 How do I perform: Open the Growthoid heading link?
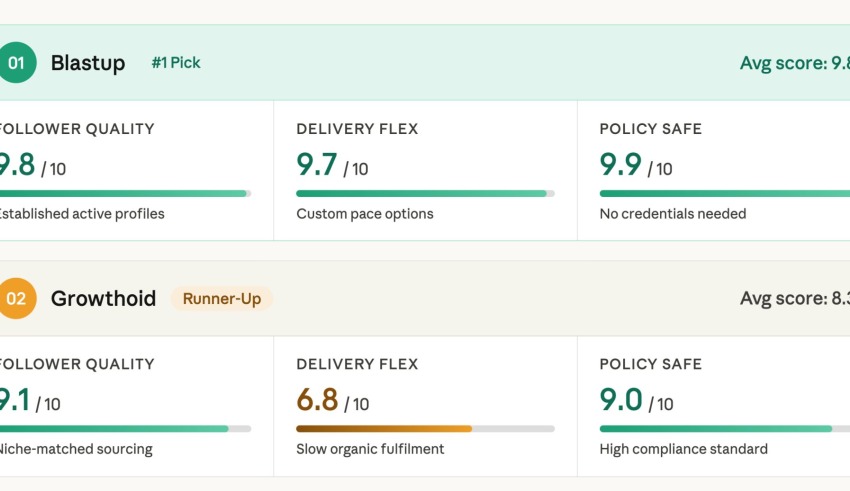[x=103, y=299]
